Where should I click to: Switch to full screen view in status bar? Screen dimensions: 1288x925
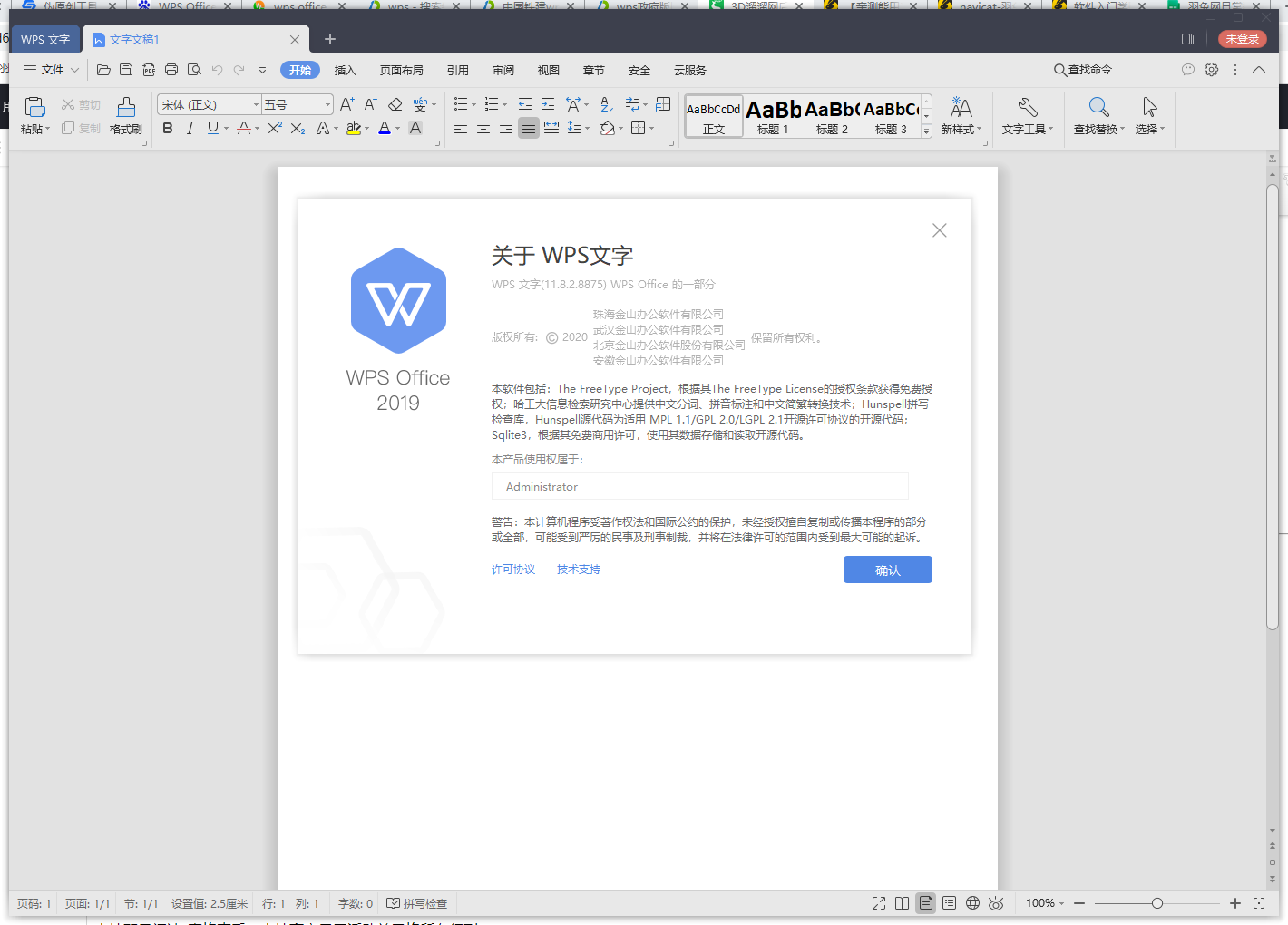[879, 903]
